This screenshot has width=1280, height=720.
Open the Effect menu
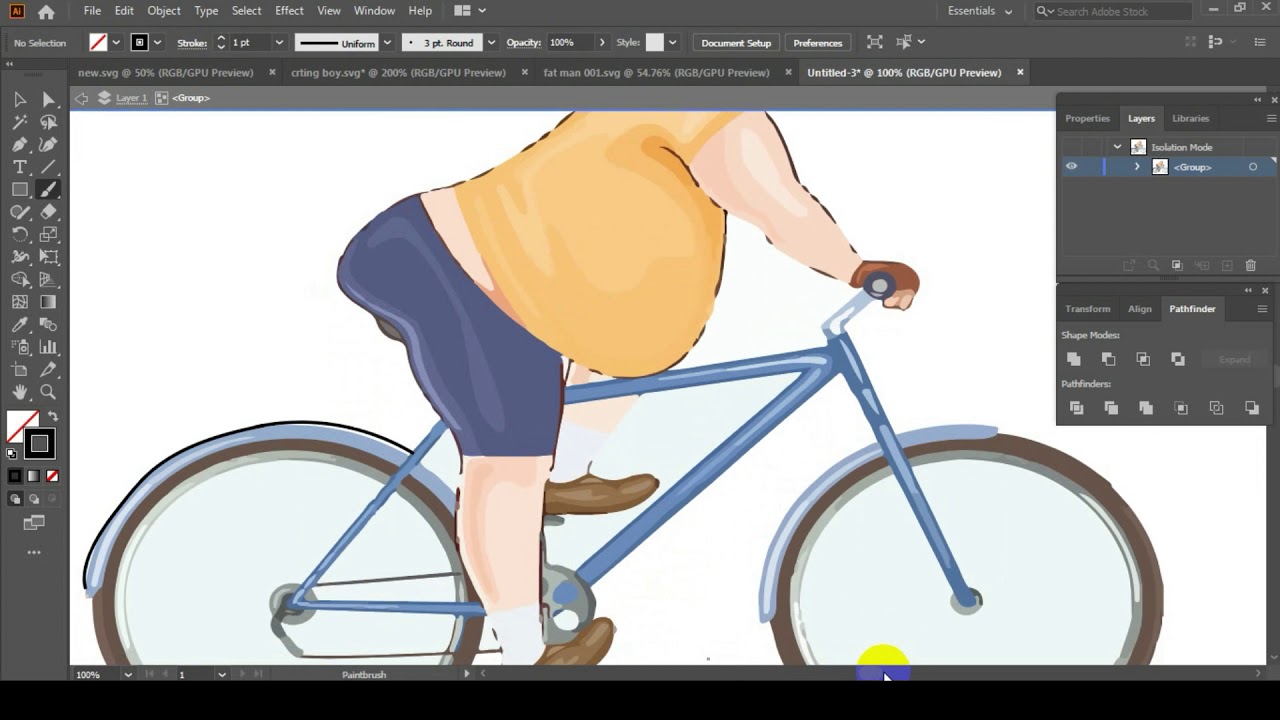(289, 11)
